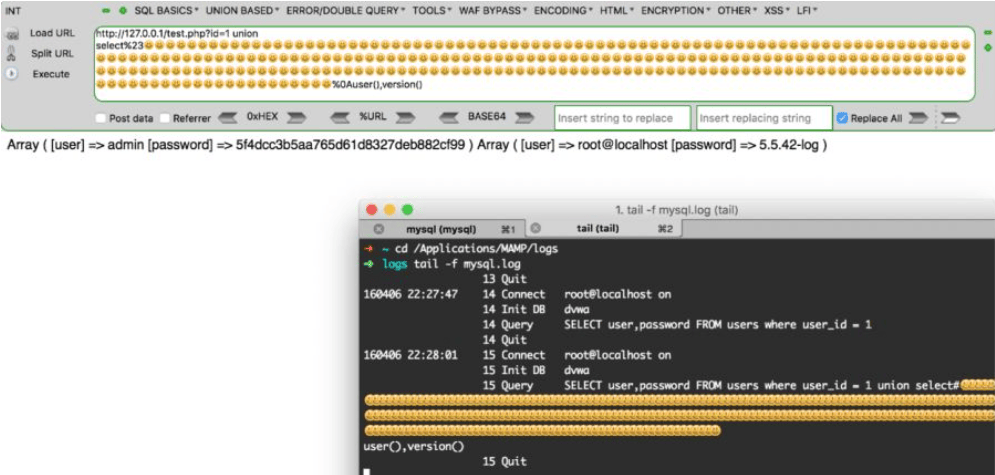Click the Load URL icon
The height and width of the screenshot is (475, 995).
coord(11,35)
